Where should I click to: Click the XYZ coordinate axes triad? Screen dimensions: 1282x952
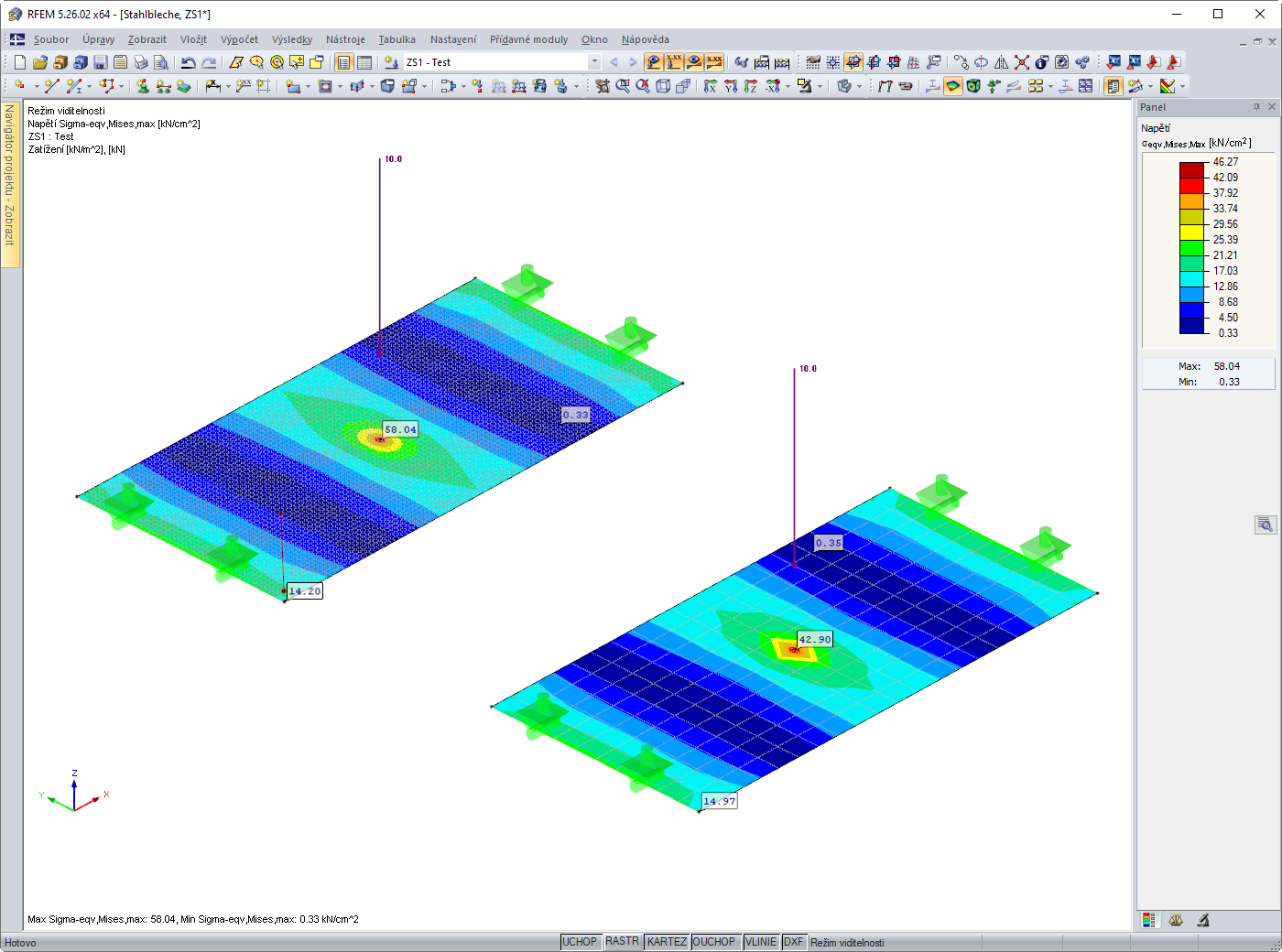click(74, 793)
